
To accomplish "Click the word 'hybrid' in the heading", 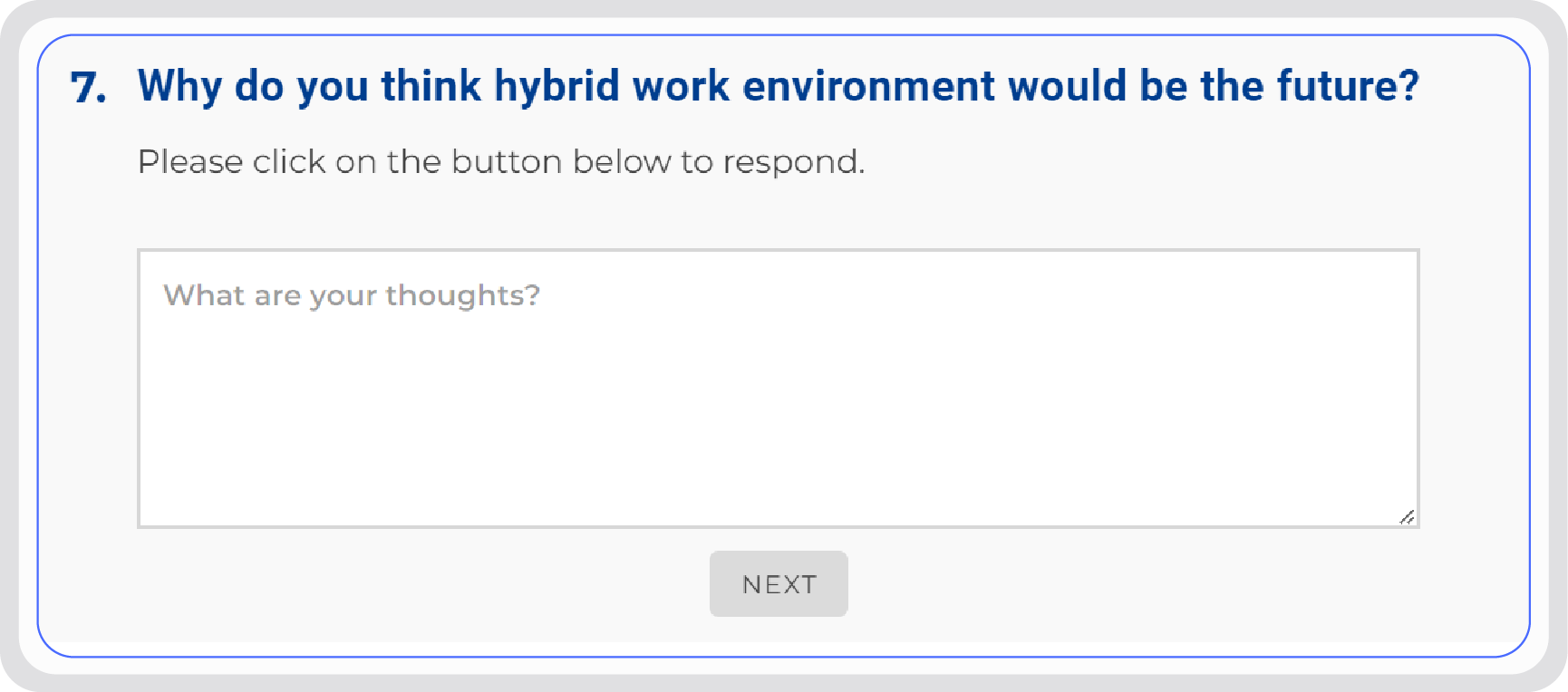I will click(557, 87).
